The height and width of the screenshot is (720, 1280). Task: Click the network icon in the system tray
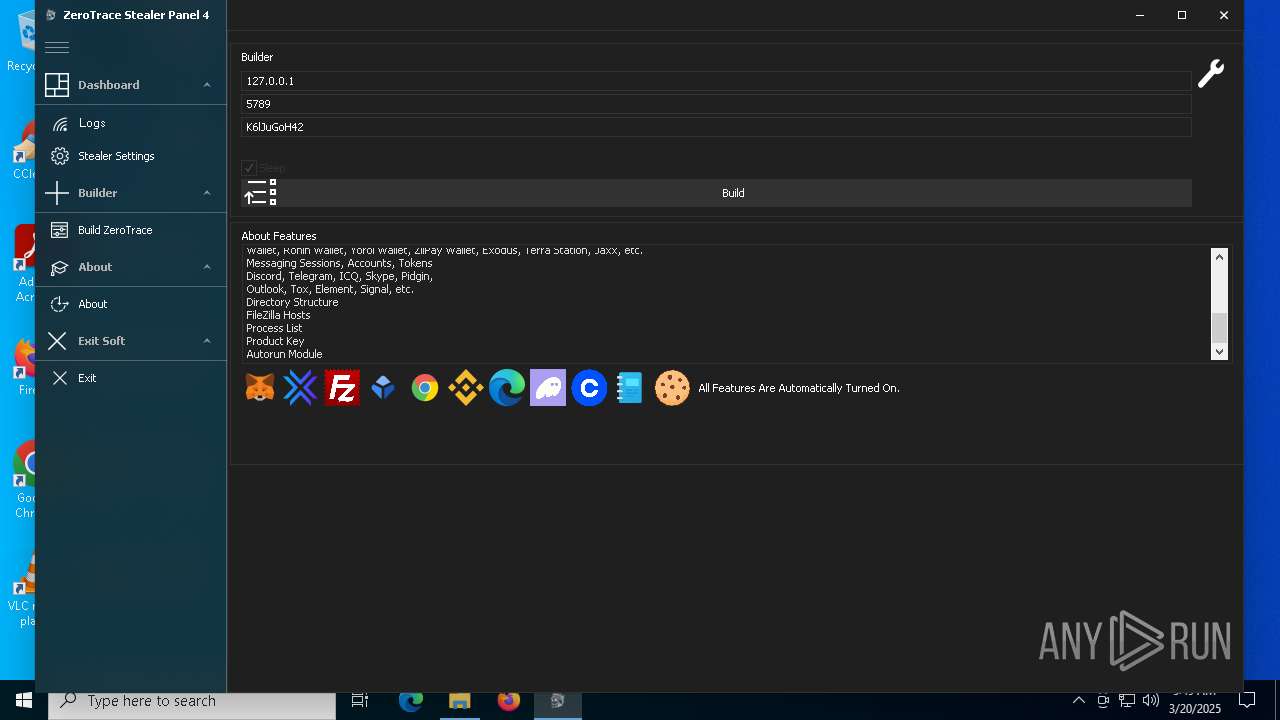pos(1127,701)
